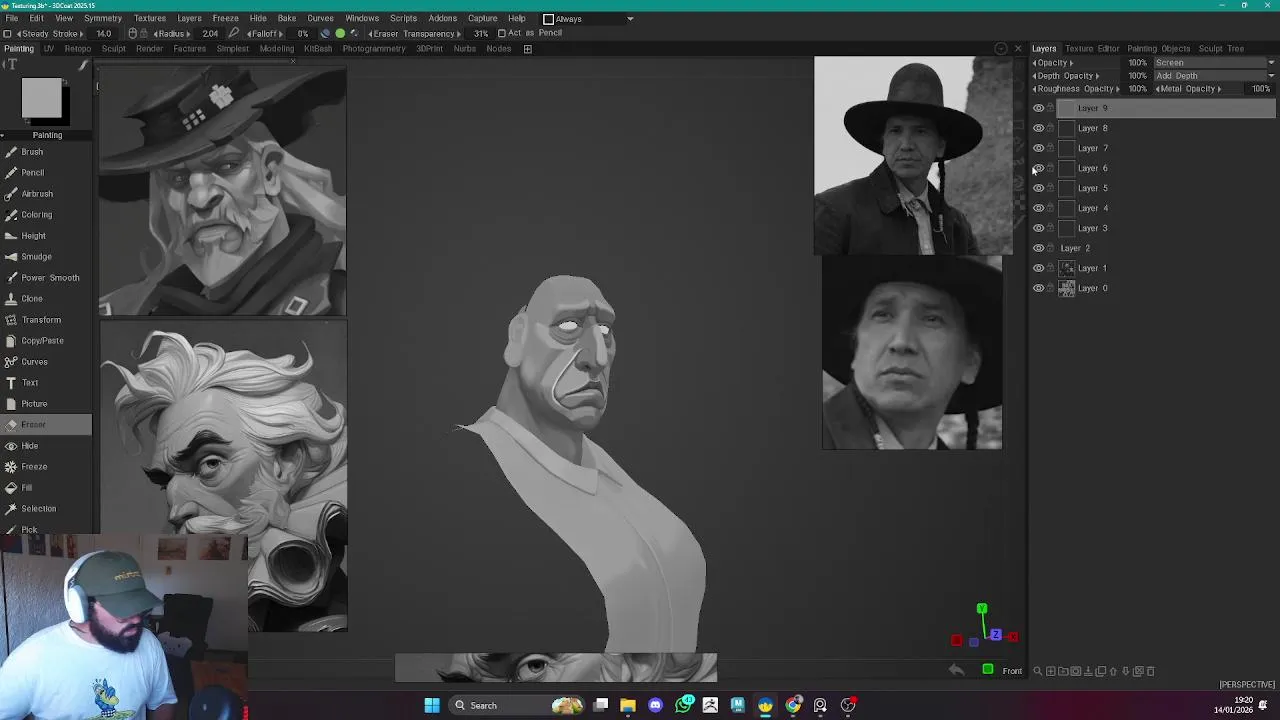
Task: Click the Falloff decrease arrow
Action: coord(249,33)
